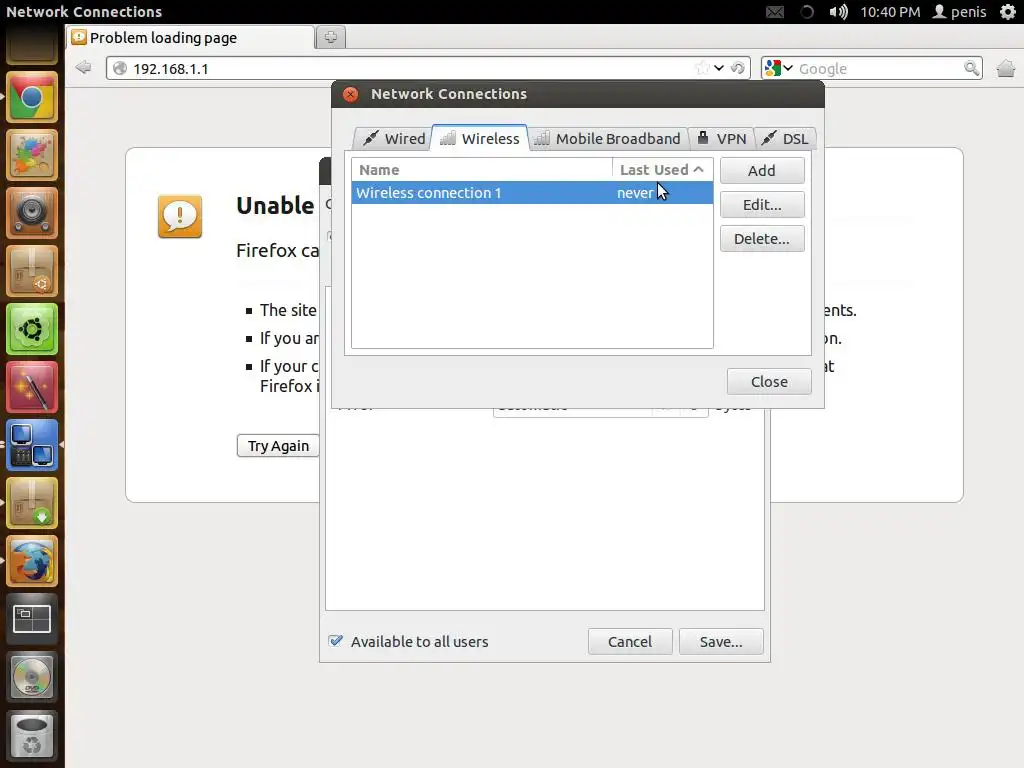Screen dimensions: 1024x768
Task: Open the workspace switcher in launcher
Action: (x=31, y=619)
